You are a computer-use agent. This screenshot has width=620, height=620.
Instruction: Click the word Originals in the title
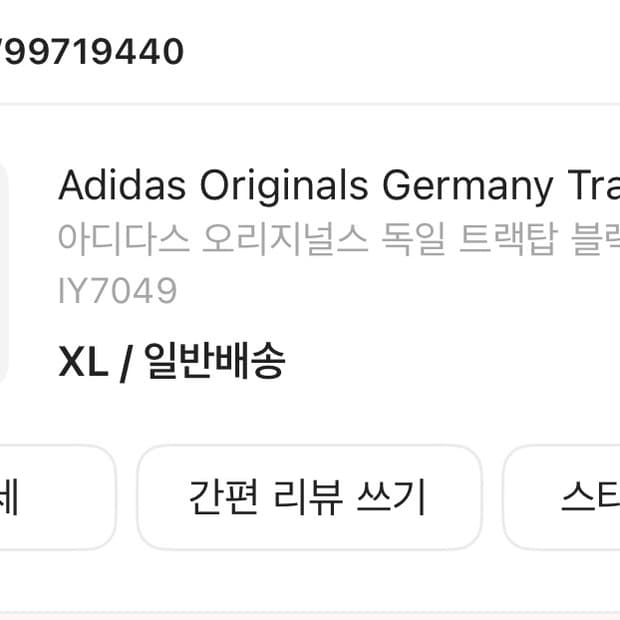pos(284,187)
